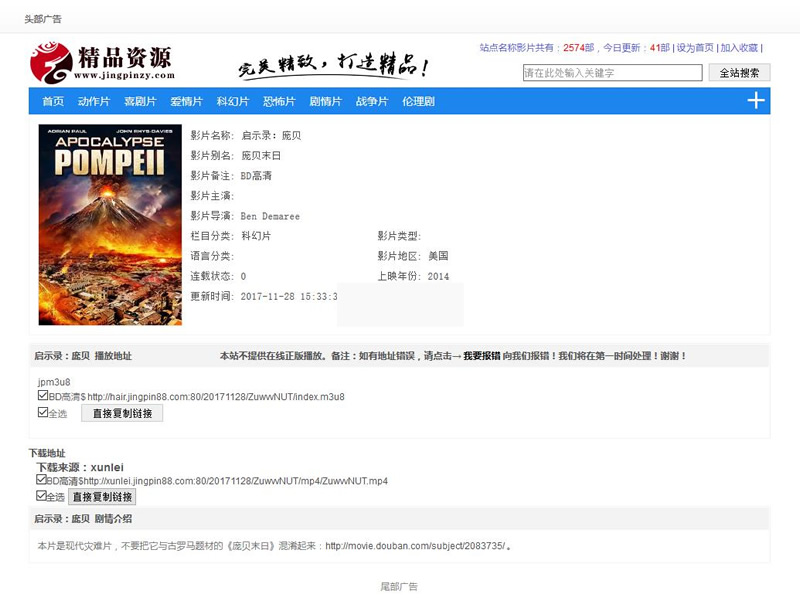Open the 爱情片 category
The image size is (800, 608).
[x=187, y=101]
